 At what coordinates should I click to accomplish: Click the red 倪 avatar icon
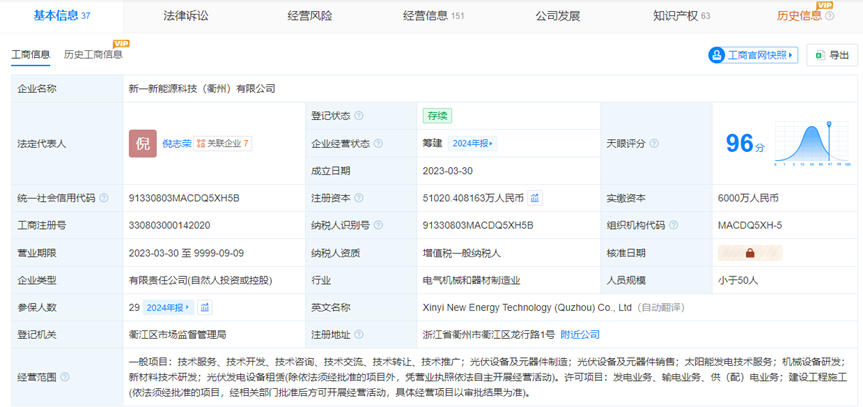point(142,143)
